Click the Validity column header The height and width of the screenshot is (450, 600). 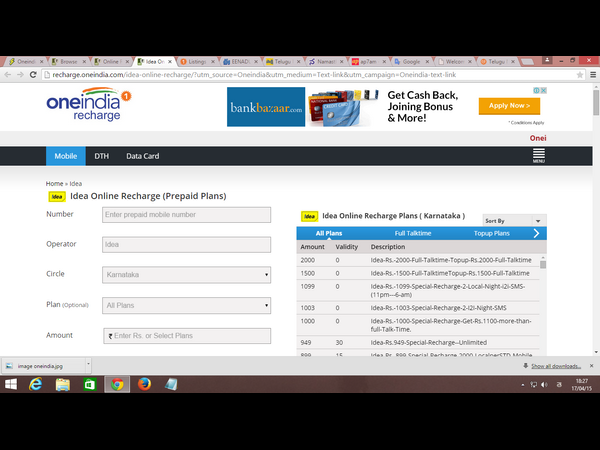347,247
